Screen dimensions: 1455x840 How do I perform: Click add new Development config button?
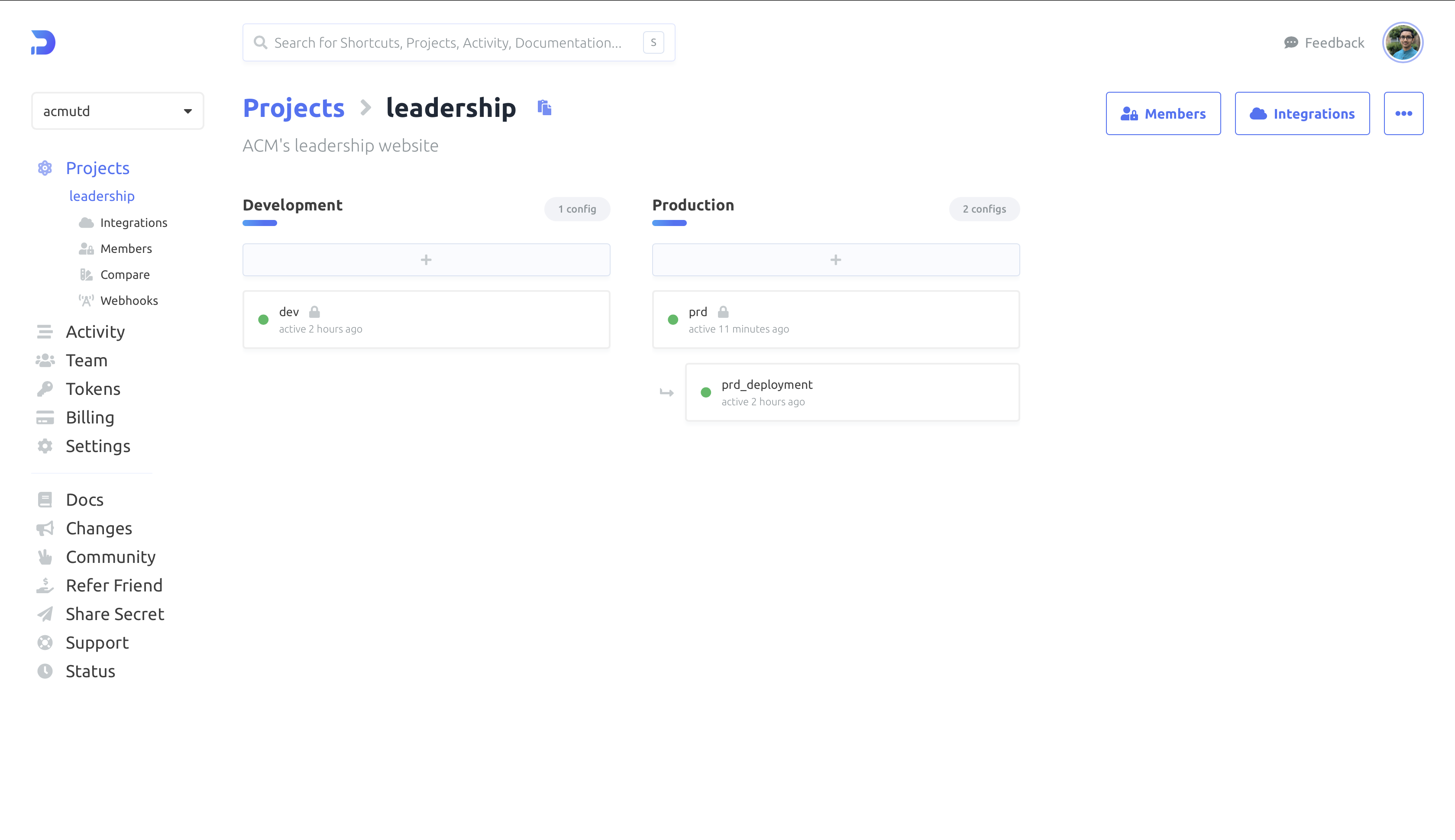click(426, 260)
